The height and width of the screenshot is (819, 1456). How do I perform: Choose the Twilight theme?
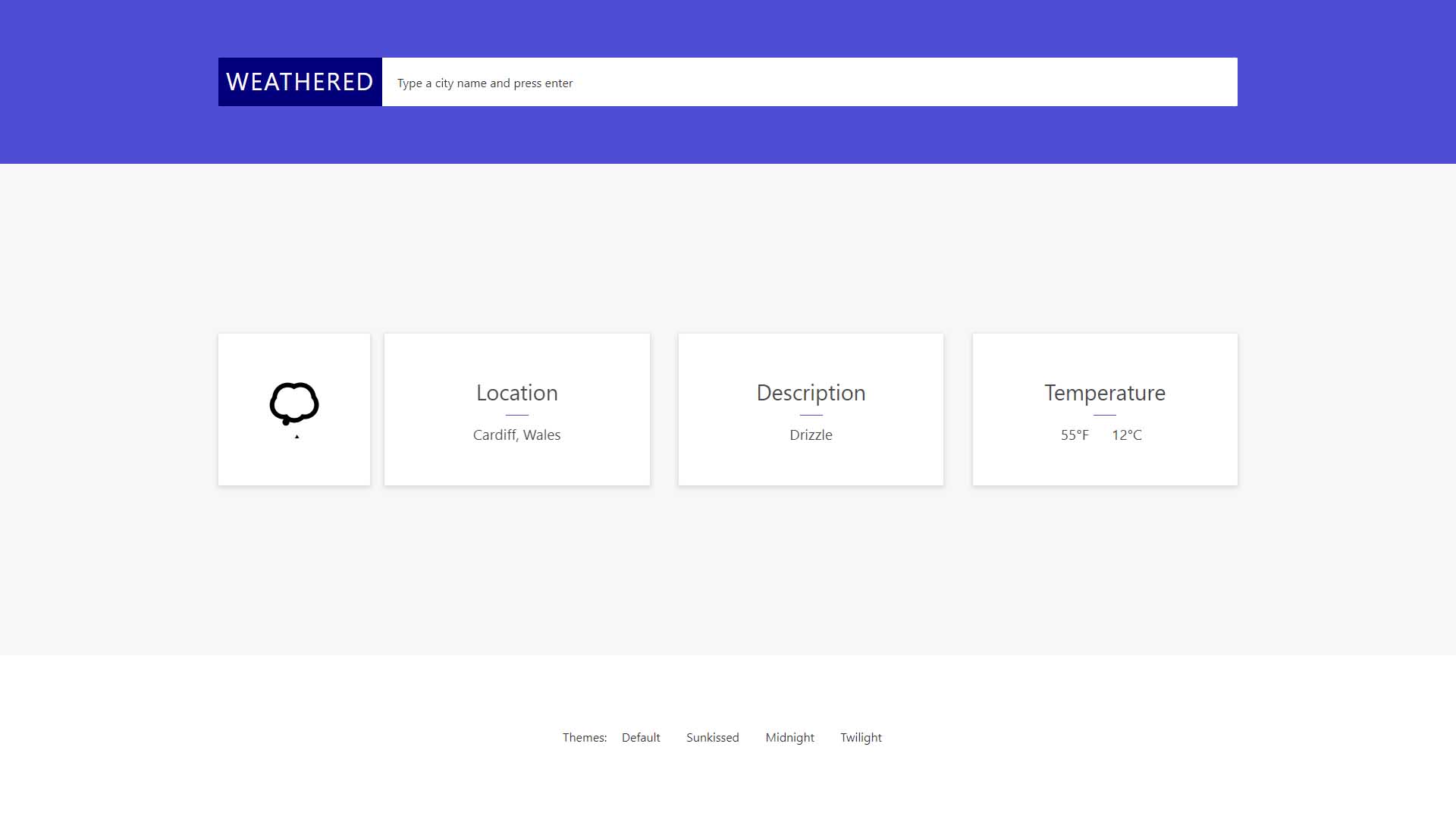point(861,737)
